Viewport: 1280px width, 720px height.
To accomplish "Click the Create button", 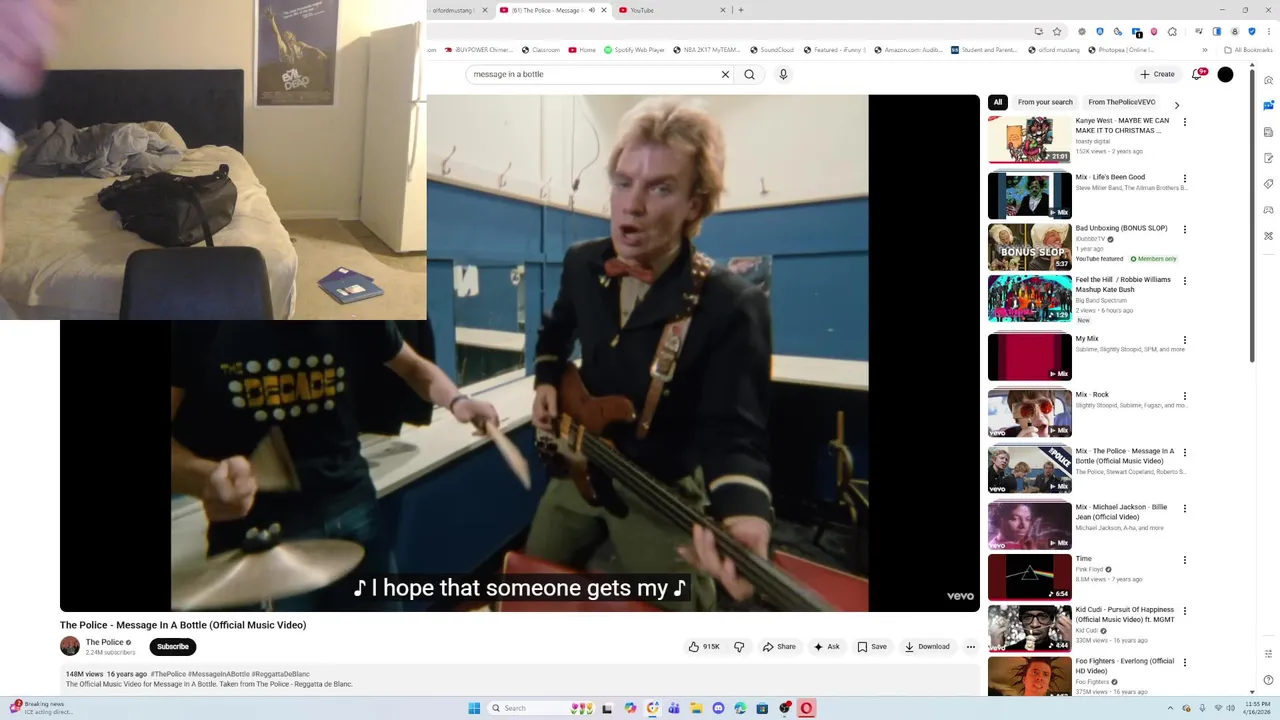I will (x=1157, y=74).
